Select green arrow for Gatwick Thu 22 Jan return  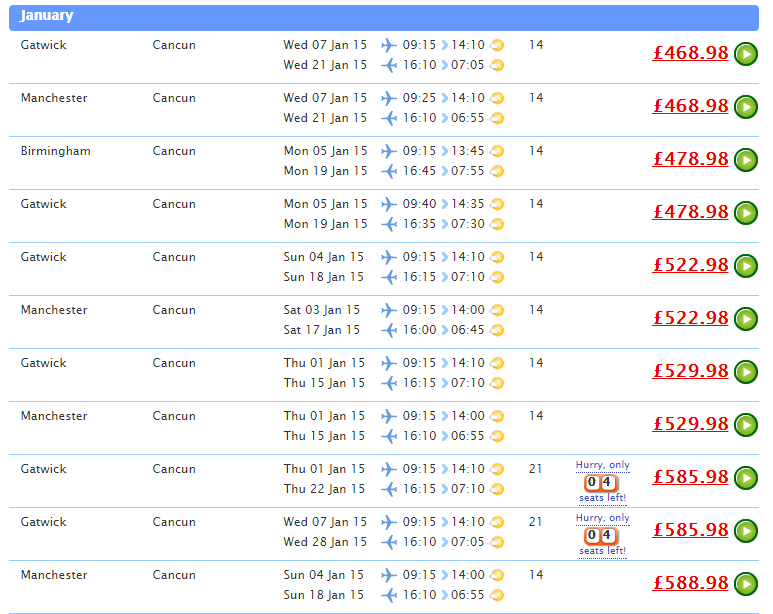coord(746,478)
